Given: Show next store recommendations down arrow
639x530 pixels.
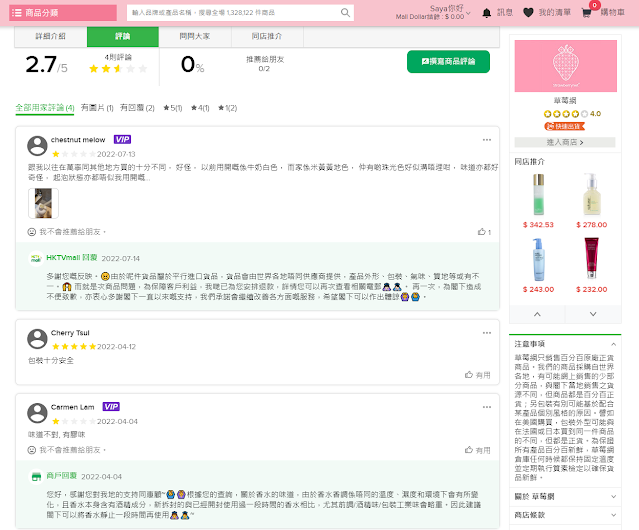Looking at the screenshot, I should coord(593,314).
